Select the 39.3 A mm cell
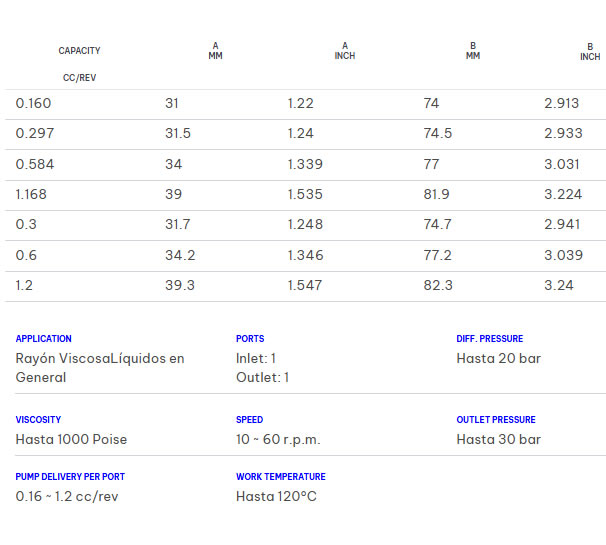This screenshot has width=606, height=545. coord(180,286)
